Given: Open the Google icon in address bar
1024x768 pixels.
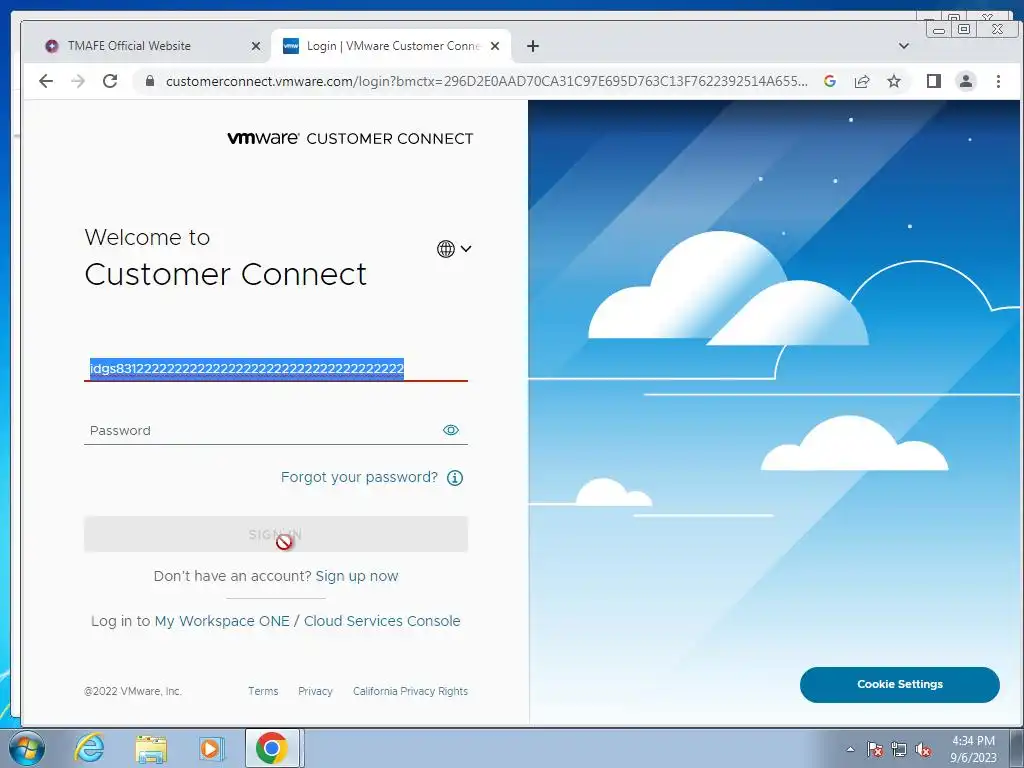Looking at the screenshot, I should point(830,81).
